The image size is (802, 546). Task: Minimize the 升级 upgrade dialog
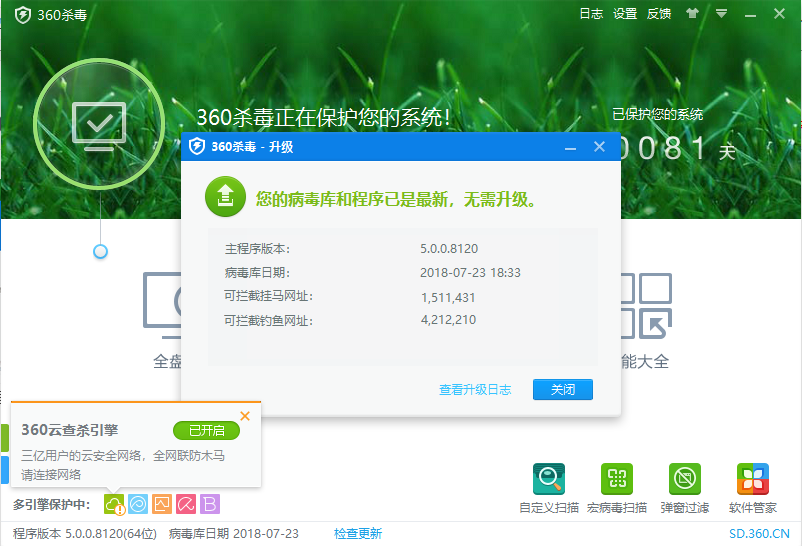point(570,148)
